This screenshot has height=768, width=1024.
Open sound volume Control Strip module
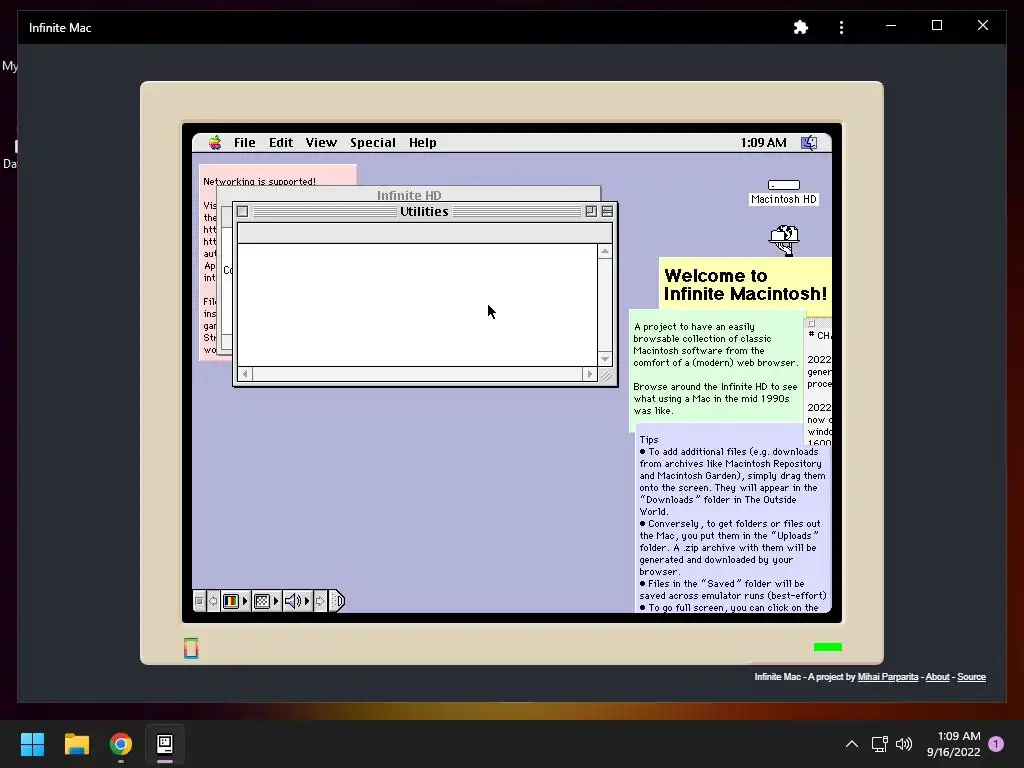point(293,601)
